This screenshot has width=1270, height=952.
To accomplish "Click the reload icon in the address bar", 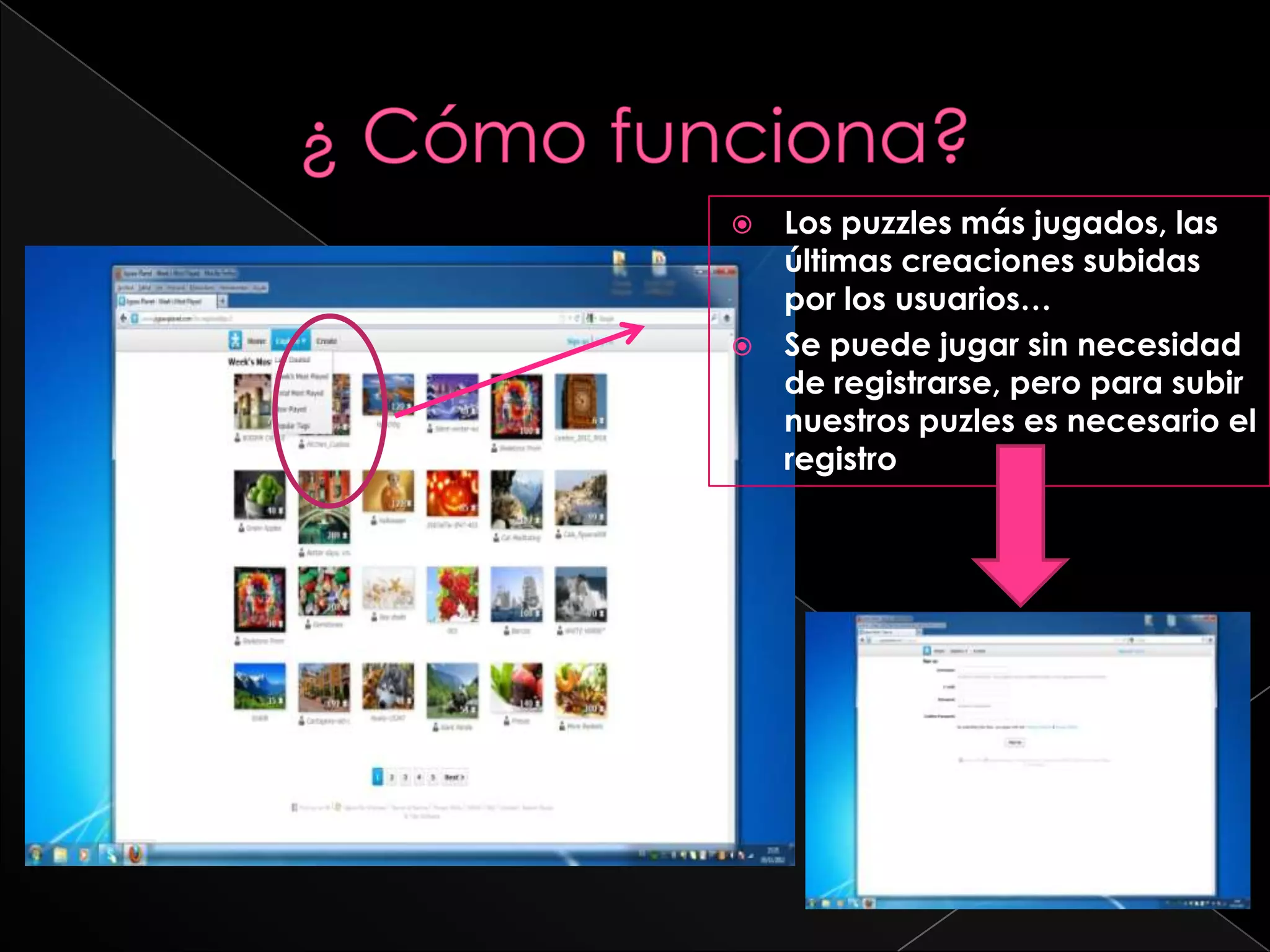I will point(577,318).
